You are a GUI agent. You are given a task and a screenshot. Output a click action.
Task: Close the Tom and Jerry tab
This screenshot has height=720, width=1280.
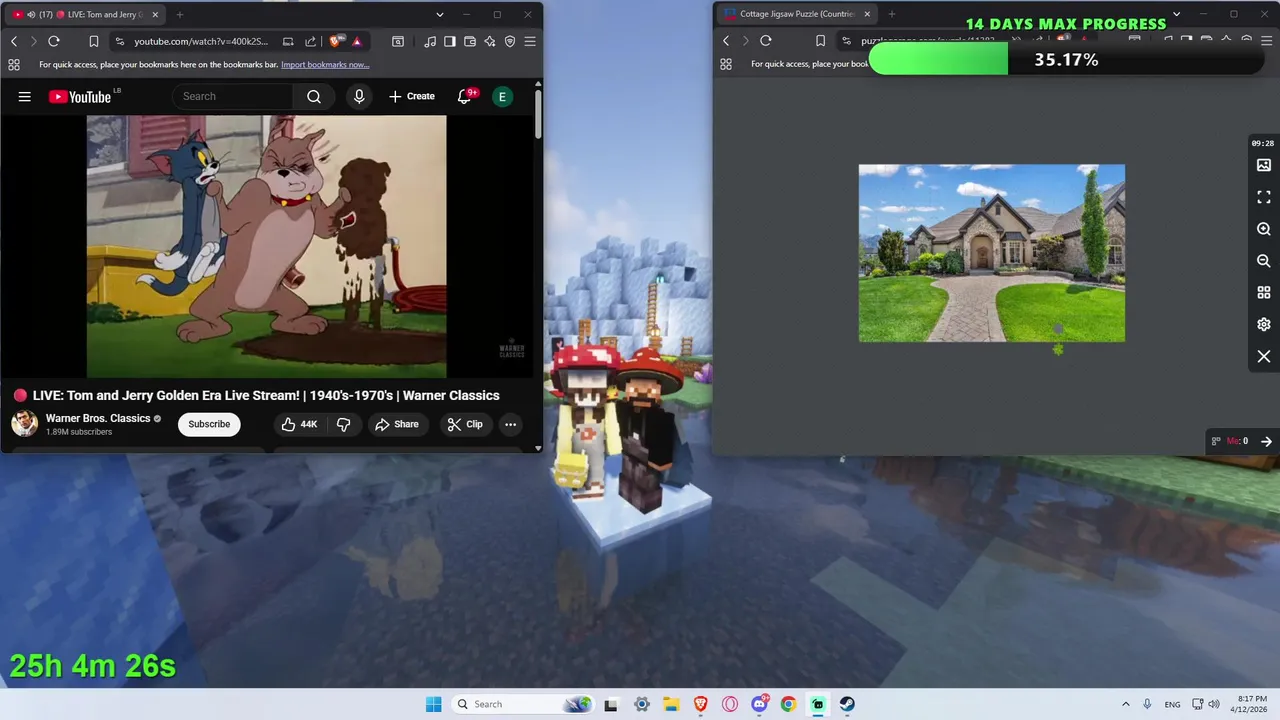click(155, 14)
